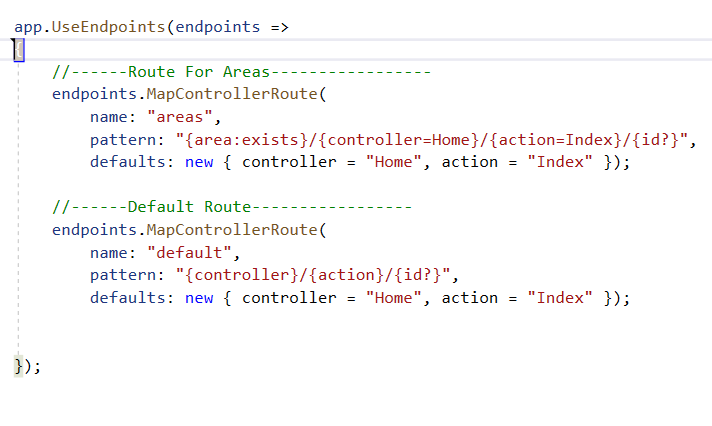The image size is (712, 426).
Task: Click "Index" string in the default route defaults
Action: 560,298
